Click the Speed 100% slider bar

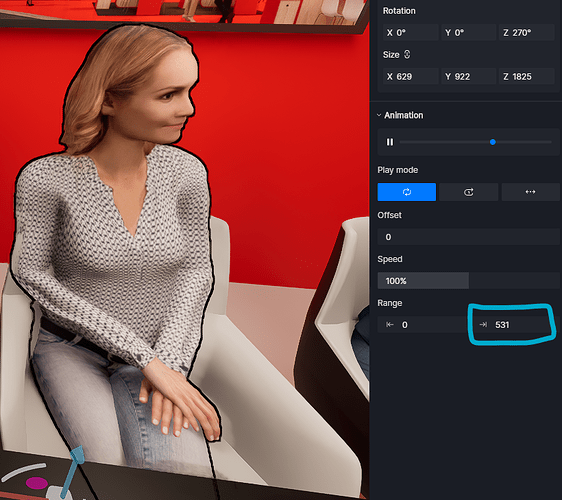468,281
